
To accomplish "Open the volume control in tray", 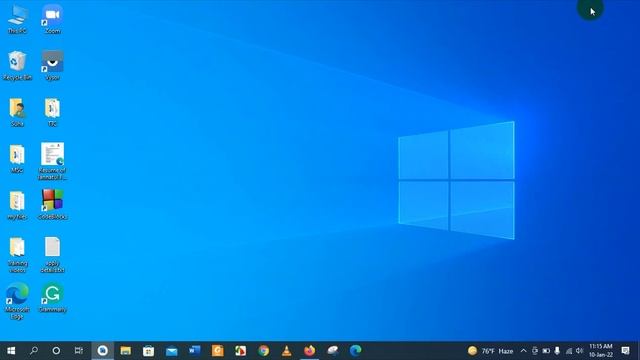I will click(x=579, y=351).
